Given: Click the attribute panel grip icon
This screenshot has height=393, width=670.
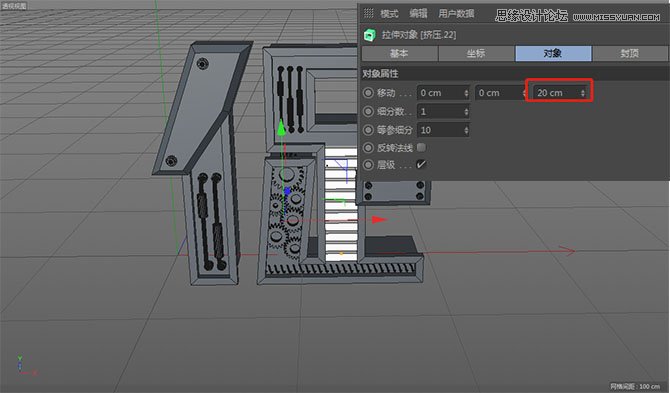Looking at the screenshot, I should 368,13.
